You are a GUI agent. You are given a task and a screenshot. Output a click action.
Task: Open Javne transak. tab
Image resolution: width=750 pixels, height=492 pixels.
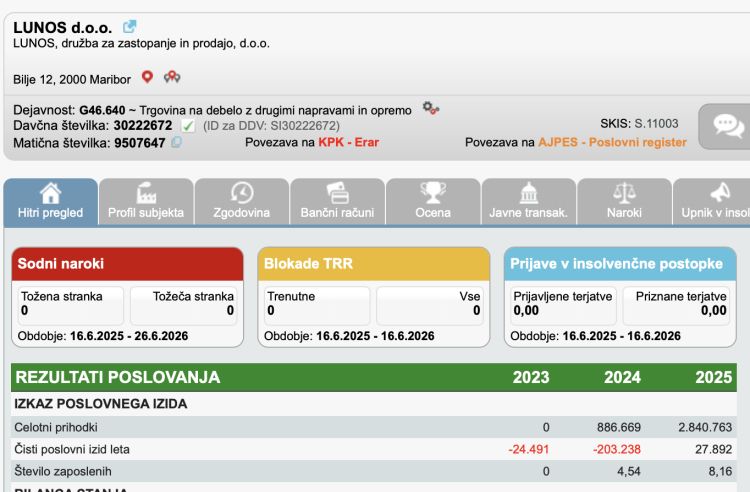click(x=529, y=201)
